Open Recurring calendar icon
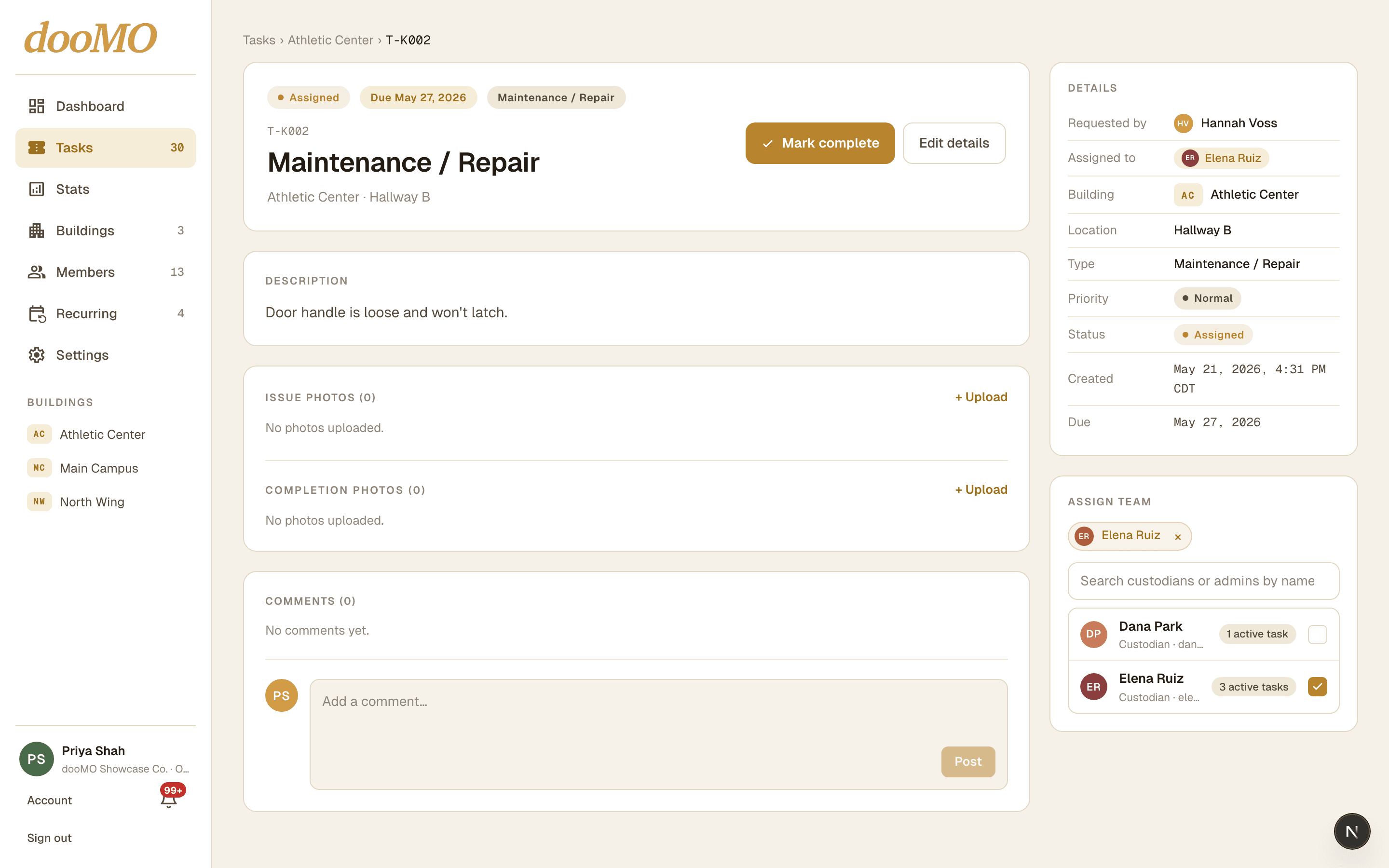1389x868 pixels. (37, 313)
